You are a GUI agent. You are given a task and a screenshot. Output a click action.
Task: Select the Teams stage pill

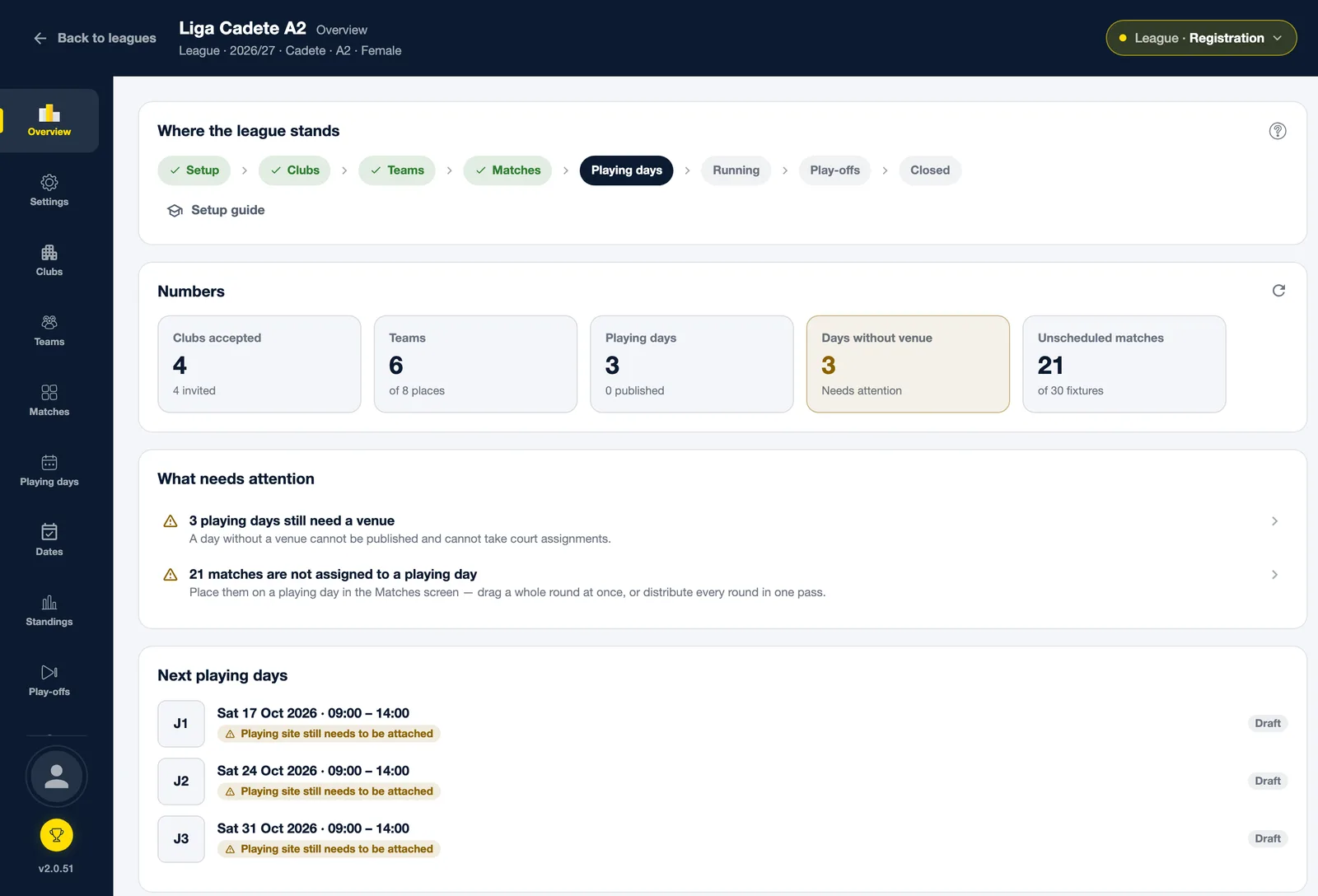(397, 170)
